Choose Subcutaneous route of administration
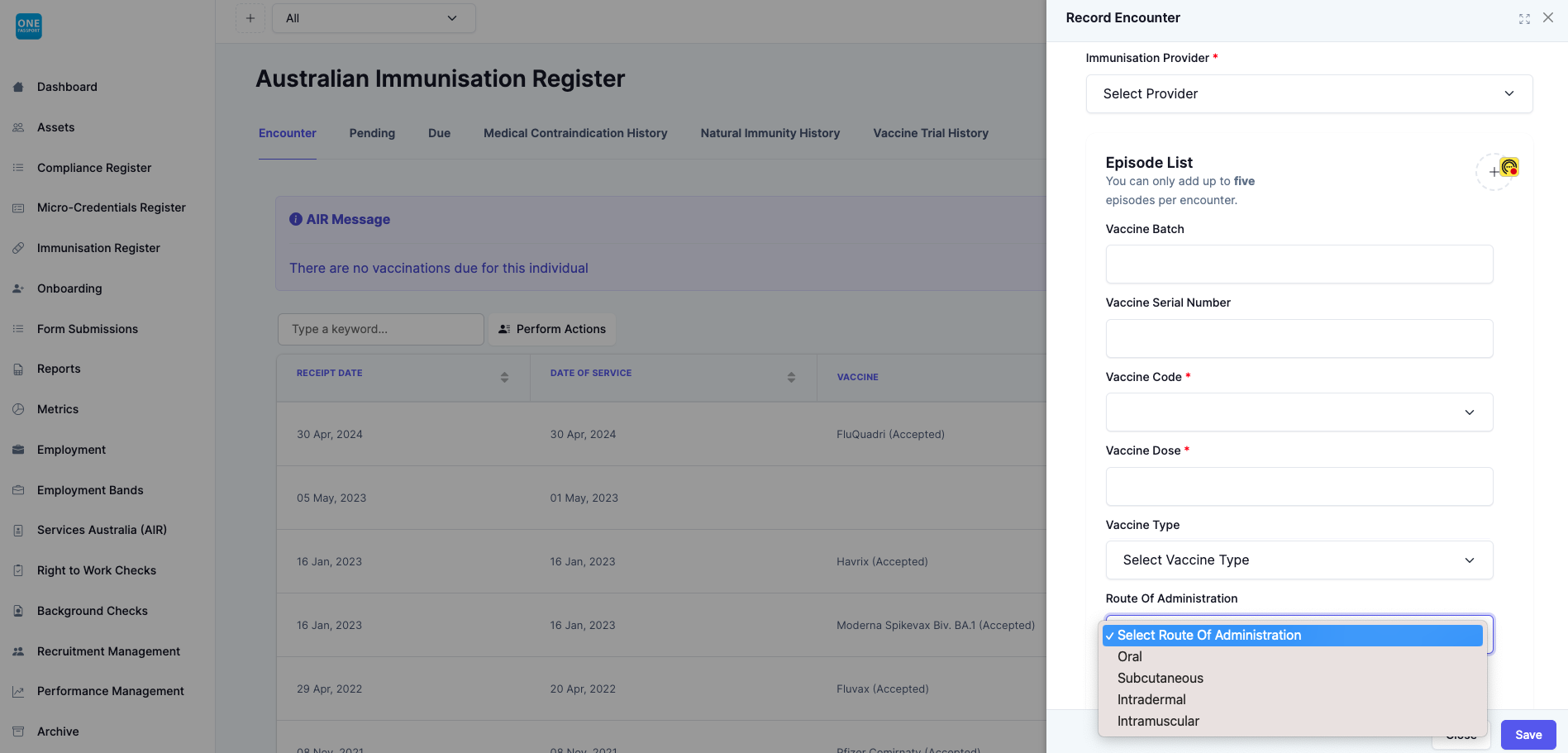The image size is (1568, 753). click(1293, 678)
